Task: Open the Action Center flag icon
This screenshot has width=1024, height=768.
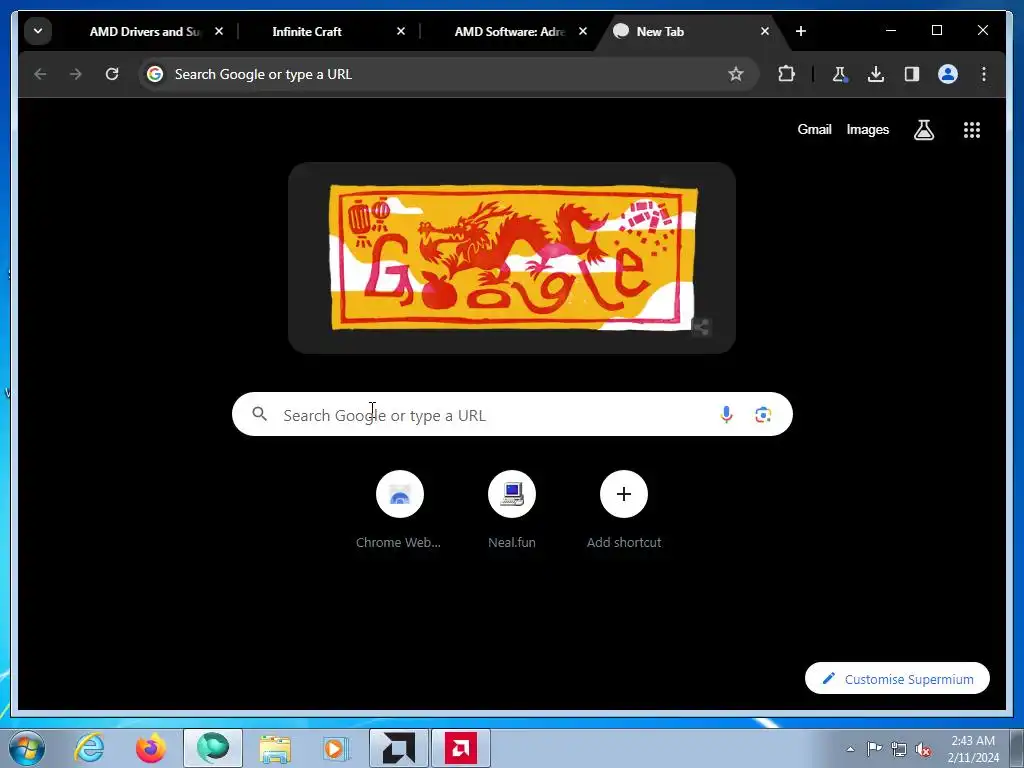Action: 874,749
